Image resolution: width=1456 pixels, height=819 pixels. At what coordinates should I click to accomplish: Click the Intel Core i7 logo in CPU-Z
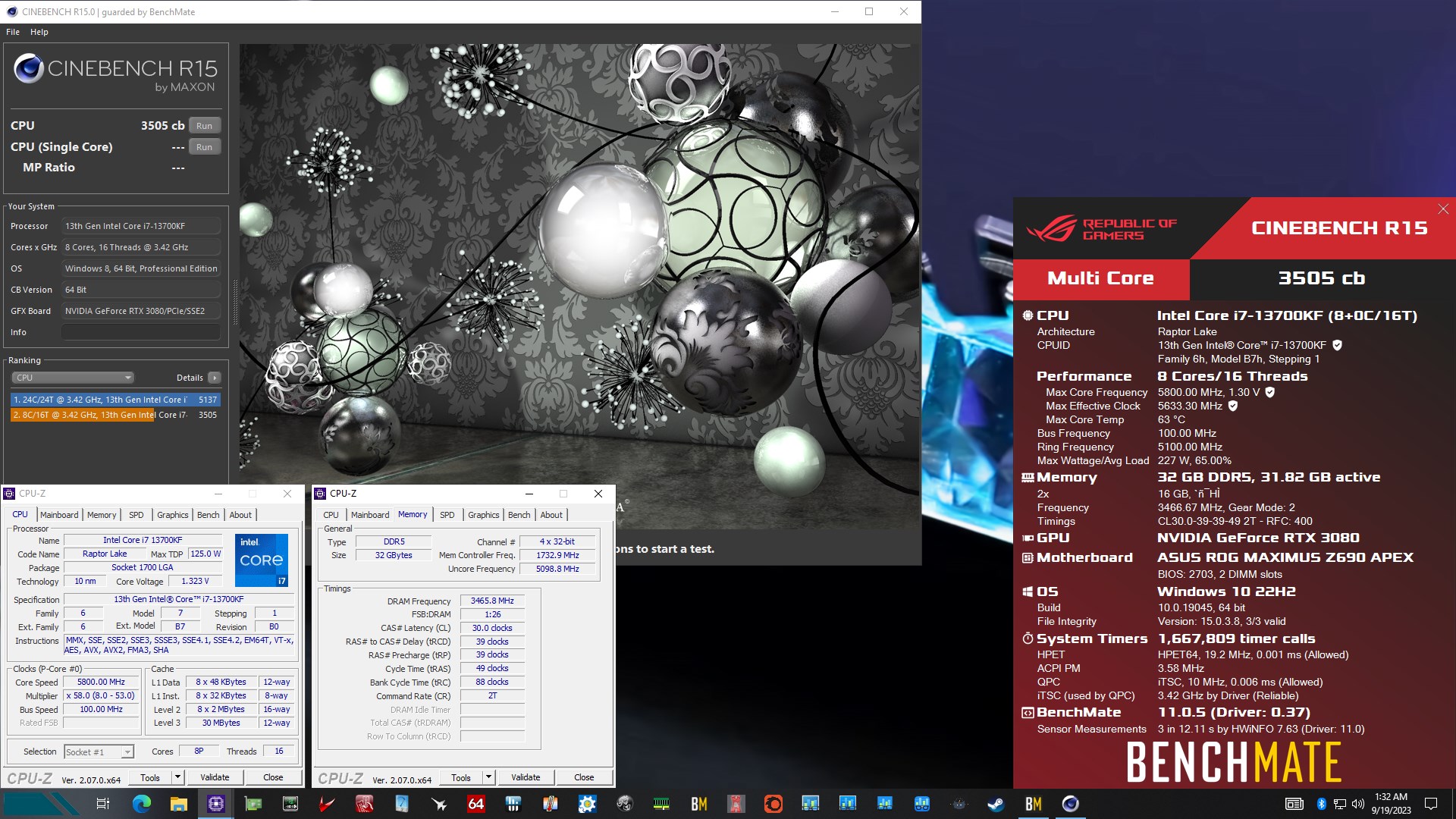[262, 560]
